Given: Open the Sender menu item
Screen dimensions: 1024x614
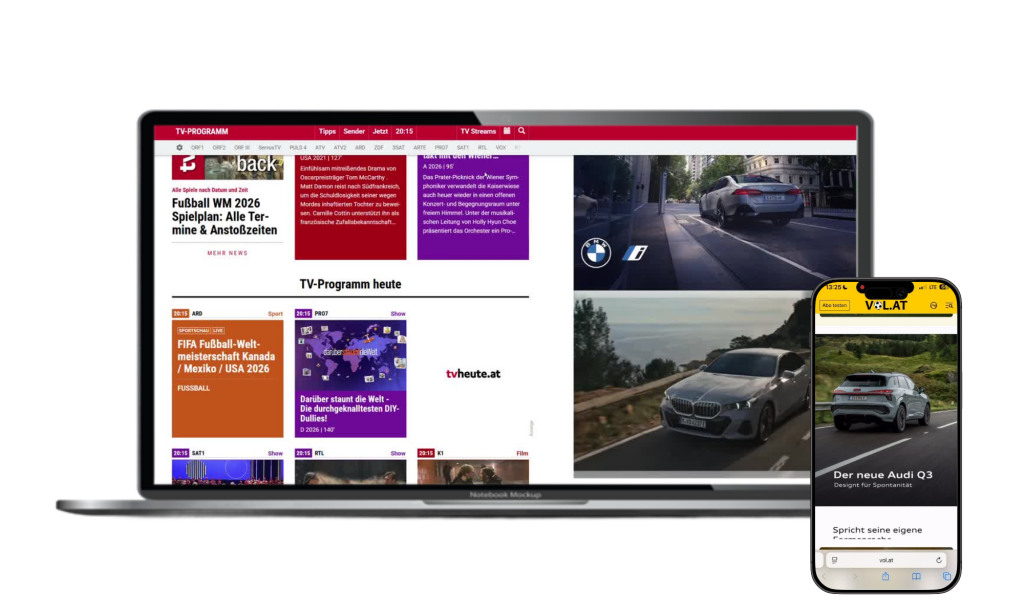Looking at the screenshot, I should coord(354,131).
